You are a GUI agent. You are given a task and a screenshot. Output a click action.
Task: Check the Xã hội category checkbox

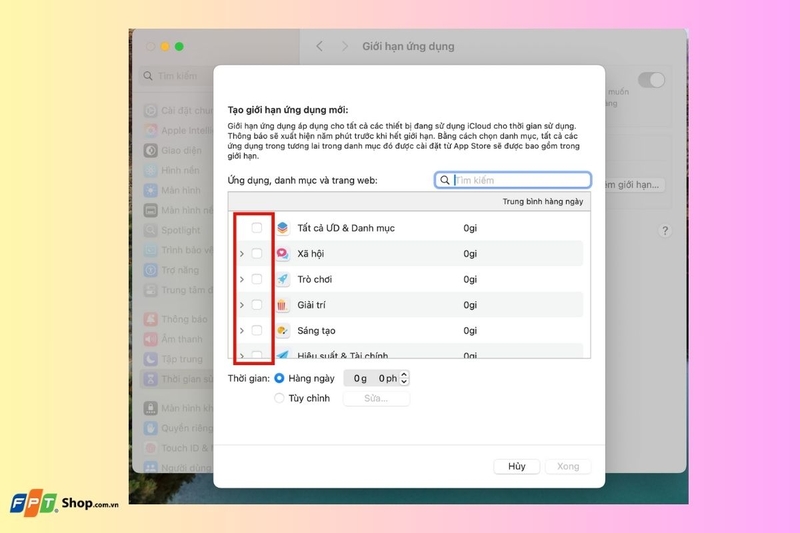(x=257, y=253)
